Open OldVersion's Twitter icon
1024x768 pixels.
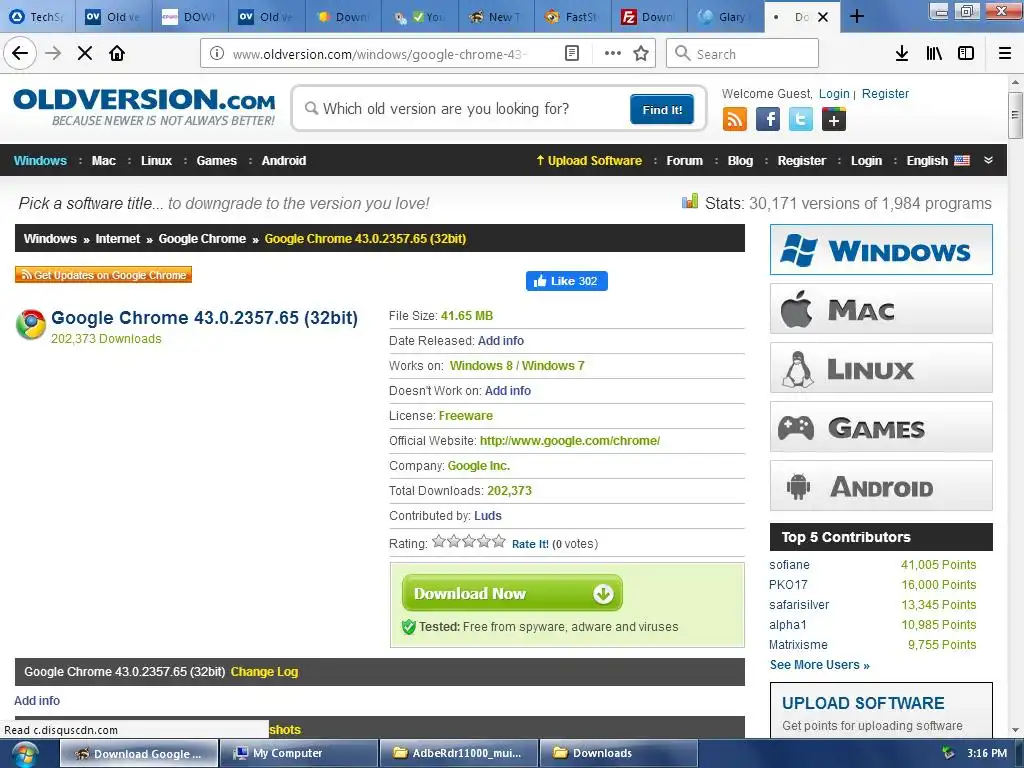(801, 120)
